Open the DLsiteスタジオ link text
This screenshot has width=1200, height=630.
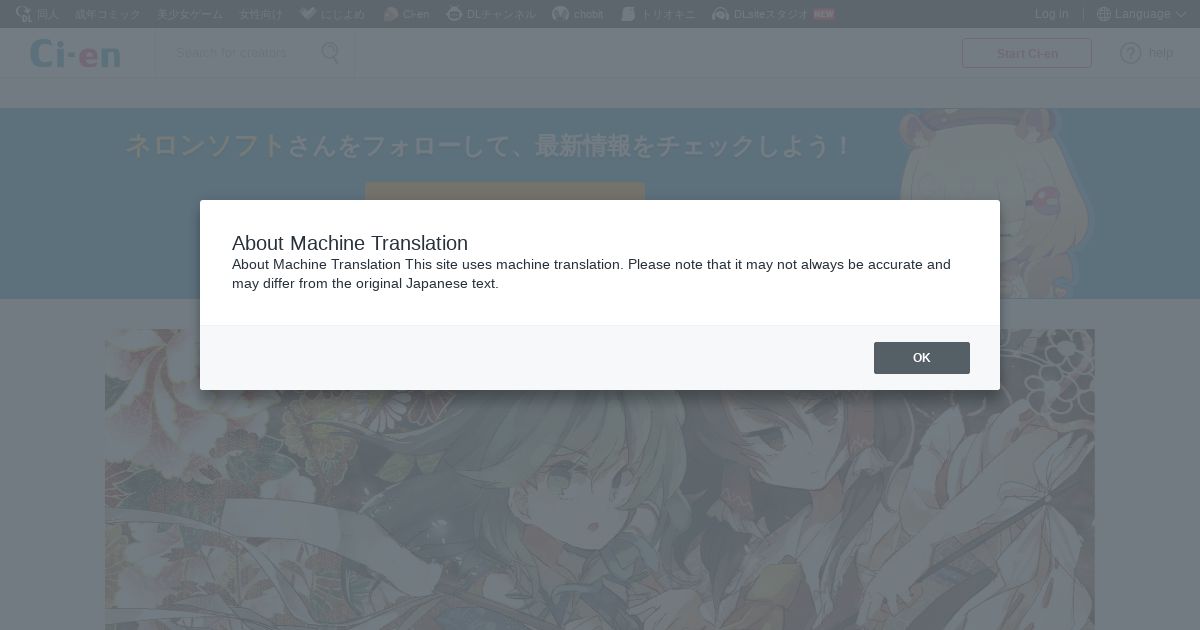point(770,14)
